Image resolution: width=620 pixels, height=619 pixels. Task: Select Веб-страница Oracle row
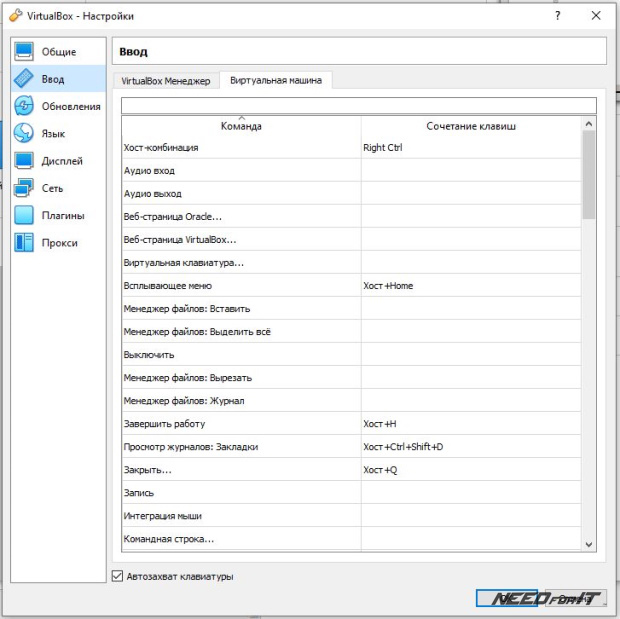tap(352, 216)
